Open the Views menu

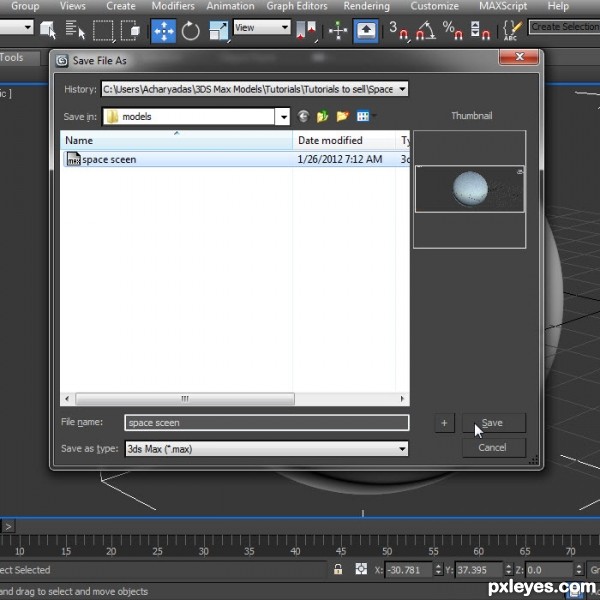(73, 6)
